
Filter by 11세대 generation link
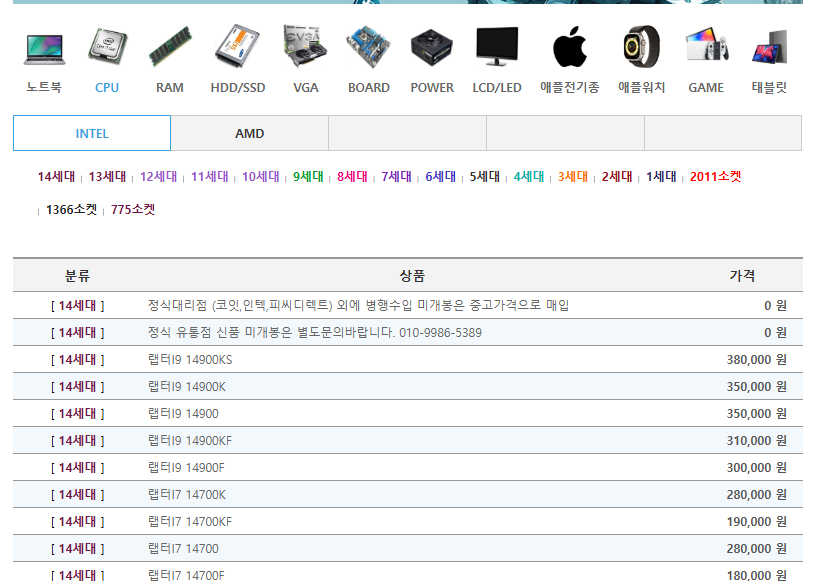pos(210,177)
